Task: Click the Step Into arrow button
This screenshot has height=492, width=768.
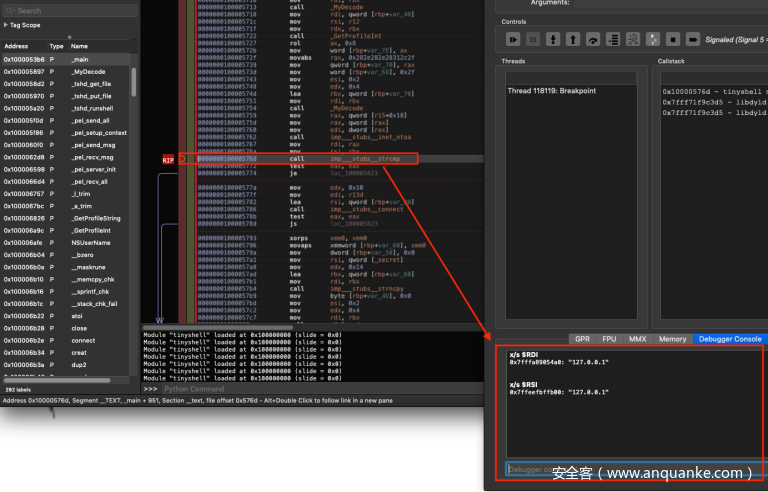Action: pos(553,39)
